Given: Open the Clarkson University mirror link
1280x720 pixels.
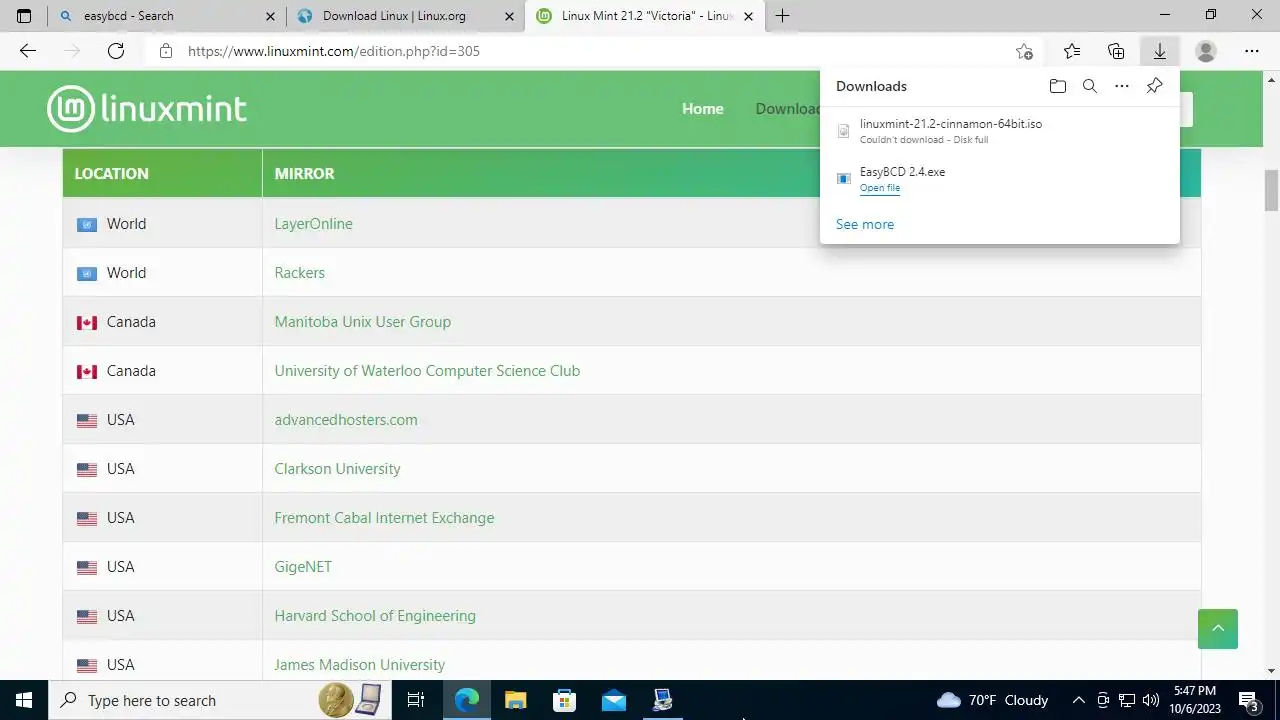Looking at the screenshot, I should pyautogui.click(x=338, y=469).
